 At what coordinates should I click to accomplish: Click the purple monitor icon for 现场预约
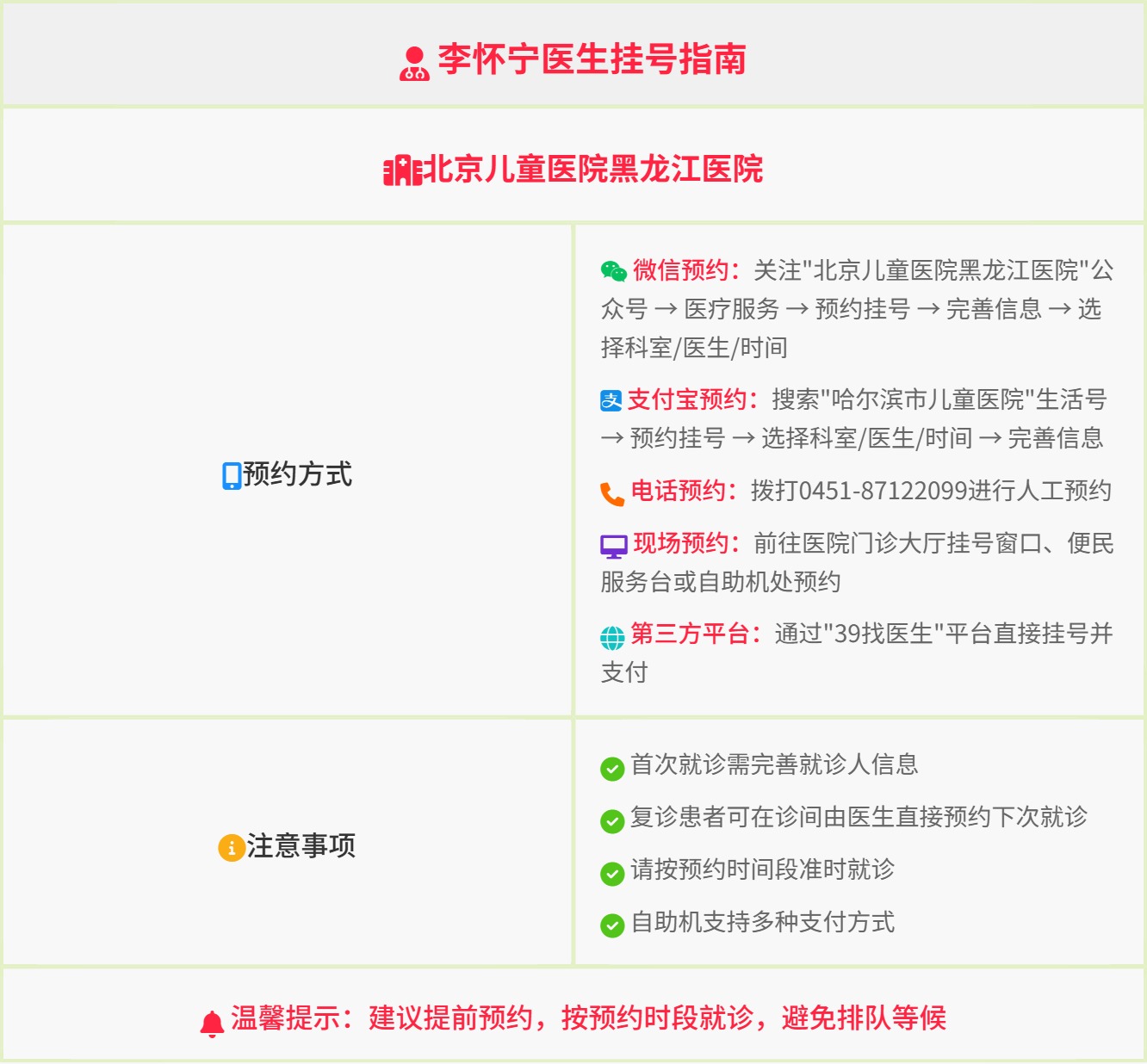614,546
